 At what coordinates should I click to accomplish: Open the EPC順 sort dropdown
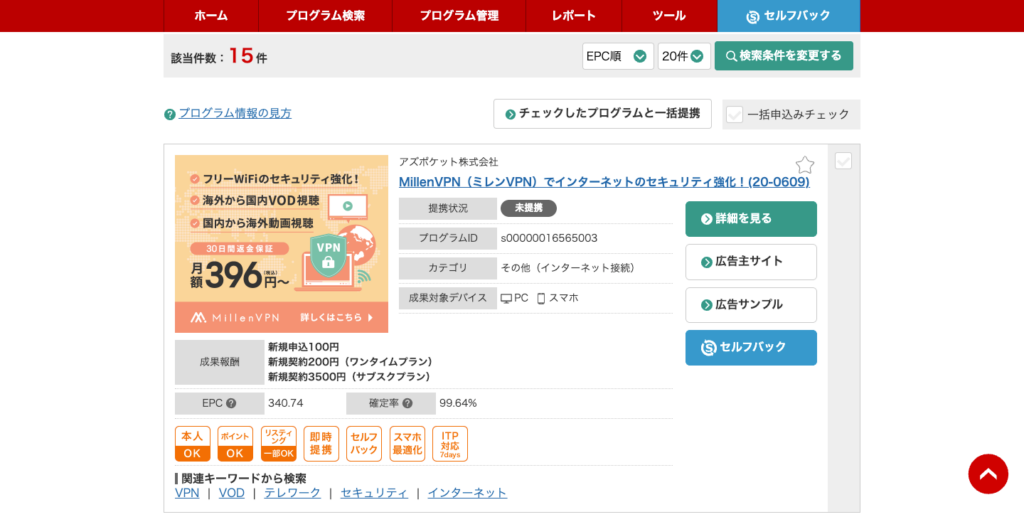point(617,56)
